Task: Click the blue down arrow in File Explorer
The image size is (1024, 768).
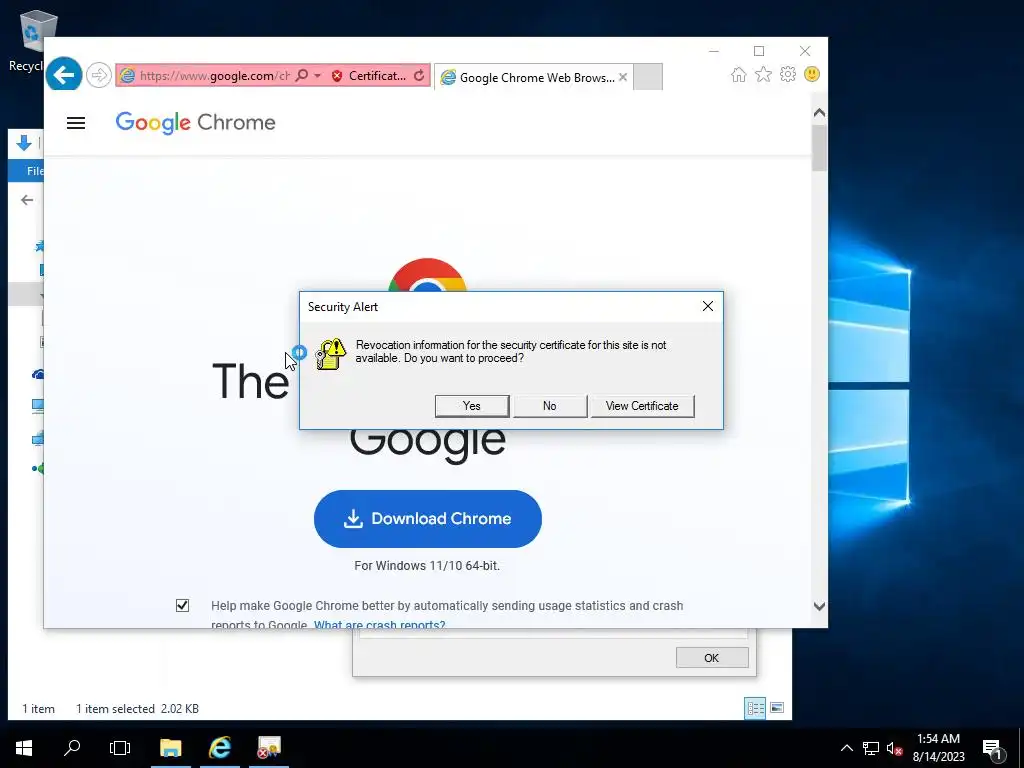Action: tap(24, 143)
